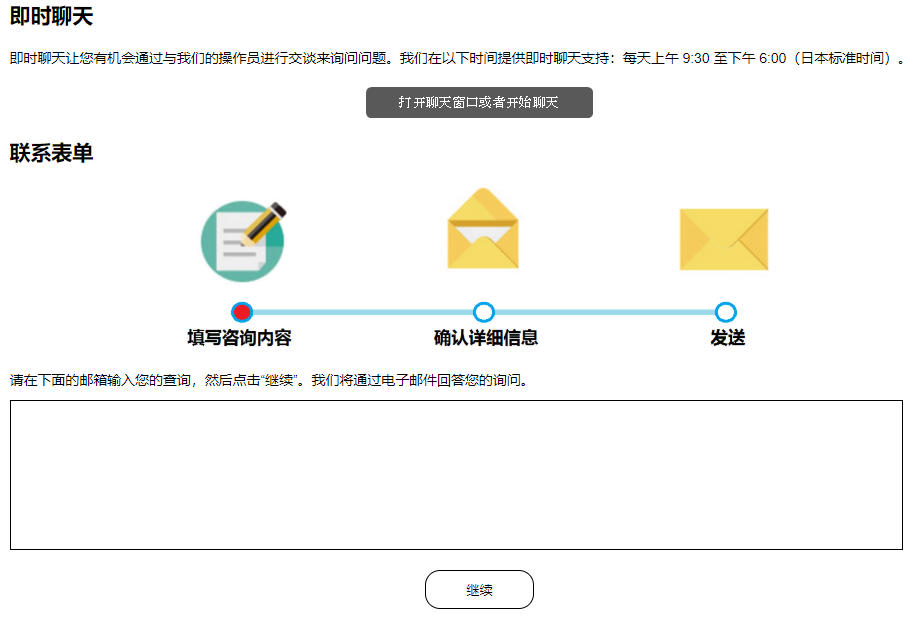Select the 发送 step circle
917x620 pixels.
point(726,312)
